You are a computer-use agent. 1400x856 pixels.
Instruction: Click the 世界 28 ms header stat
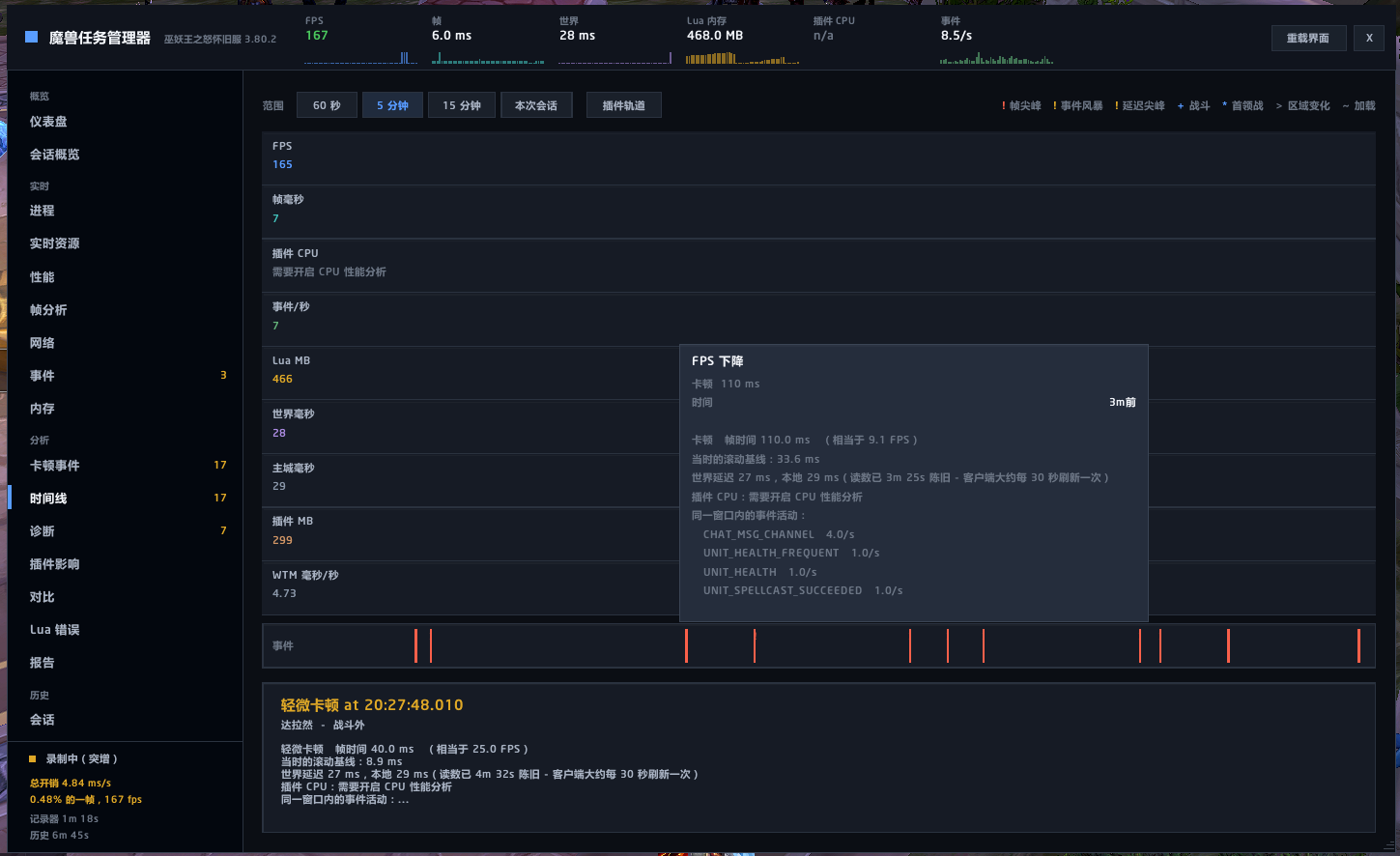point(614,40)
